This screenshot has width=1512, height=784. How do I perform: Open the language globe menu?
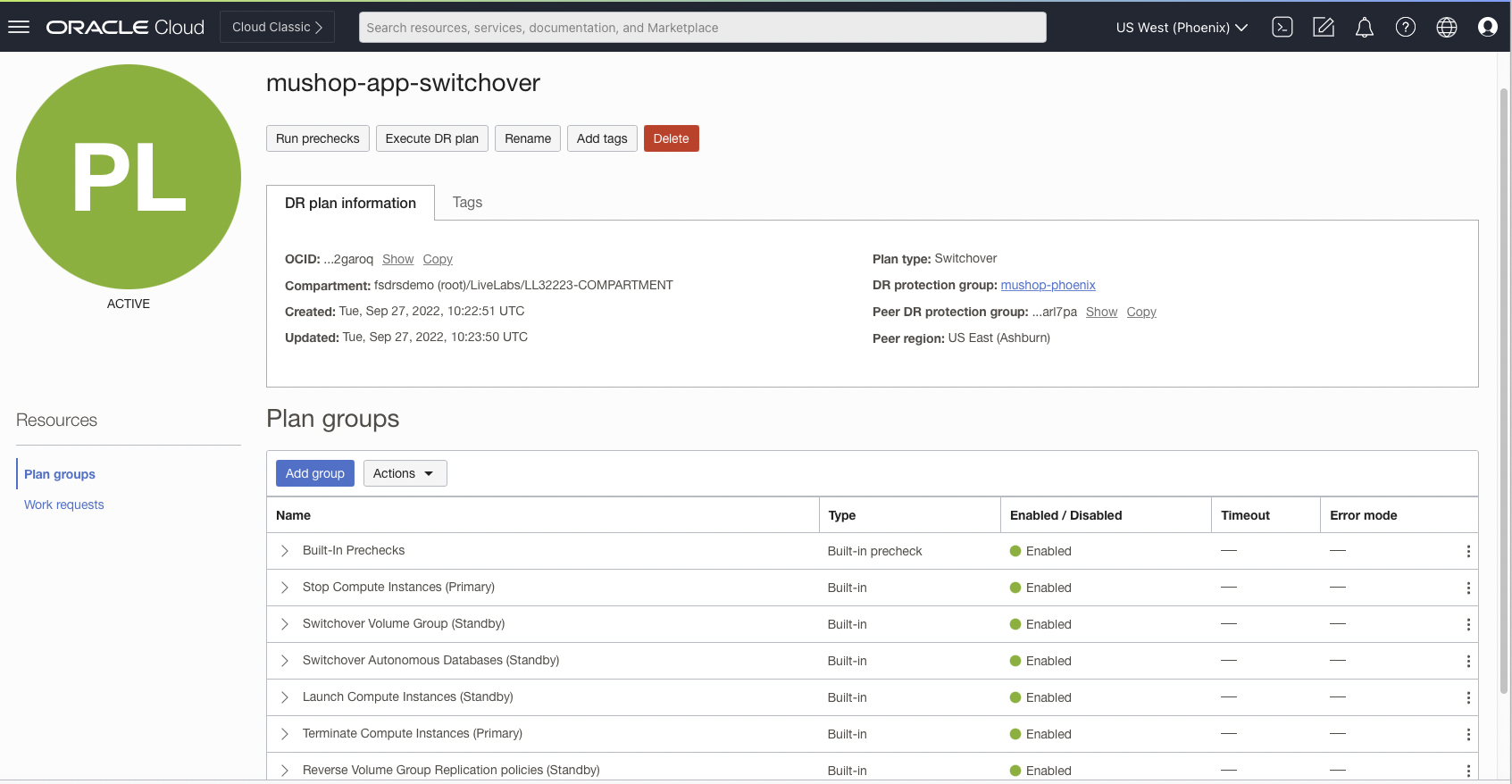[x=1446, y=28]
